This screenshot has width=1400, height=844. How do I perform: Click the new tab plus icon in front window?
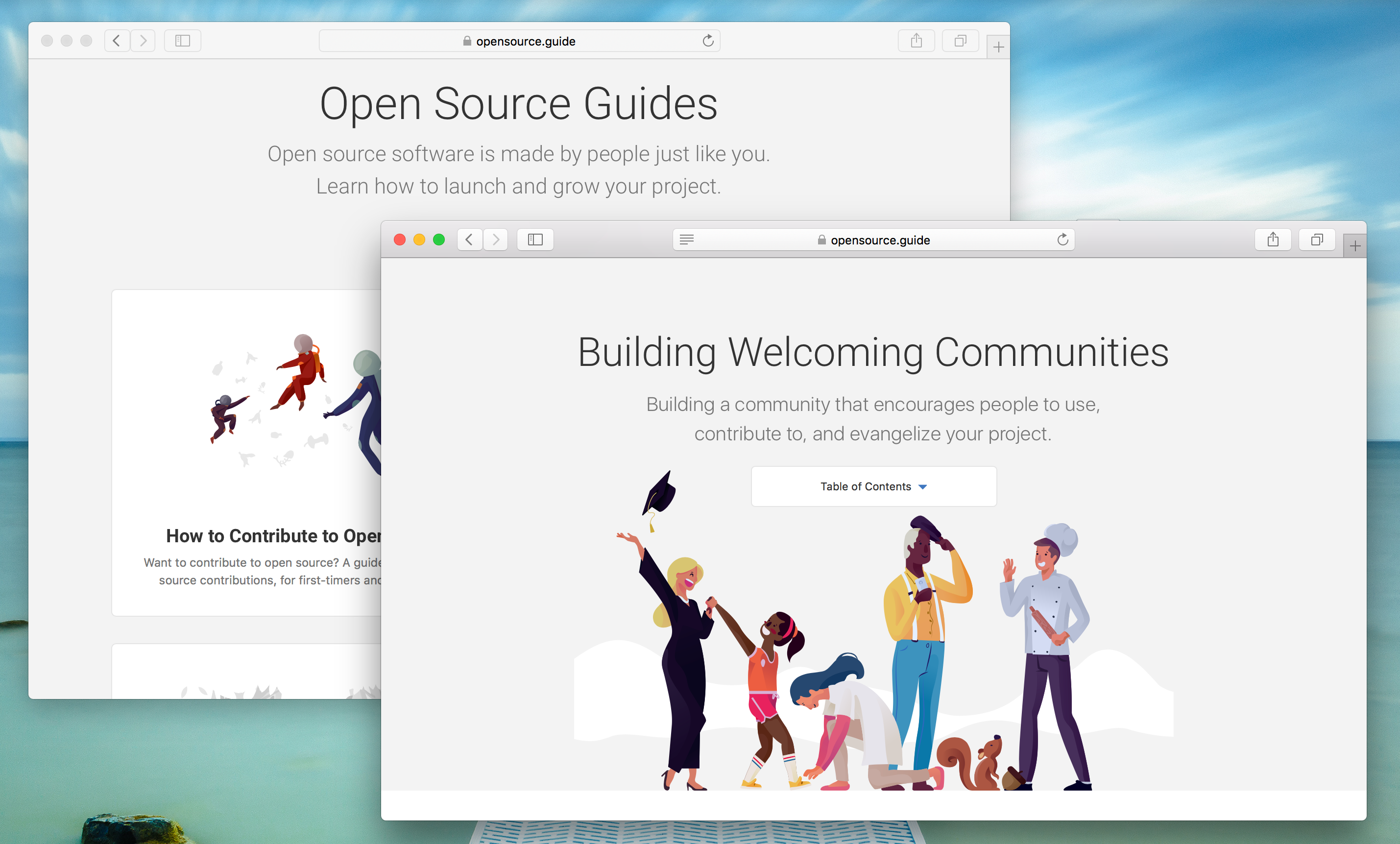click(x=1355, y=243)
